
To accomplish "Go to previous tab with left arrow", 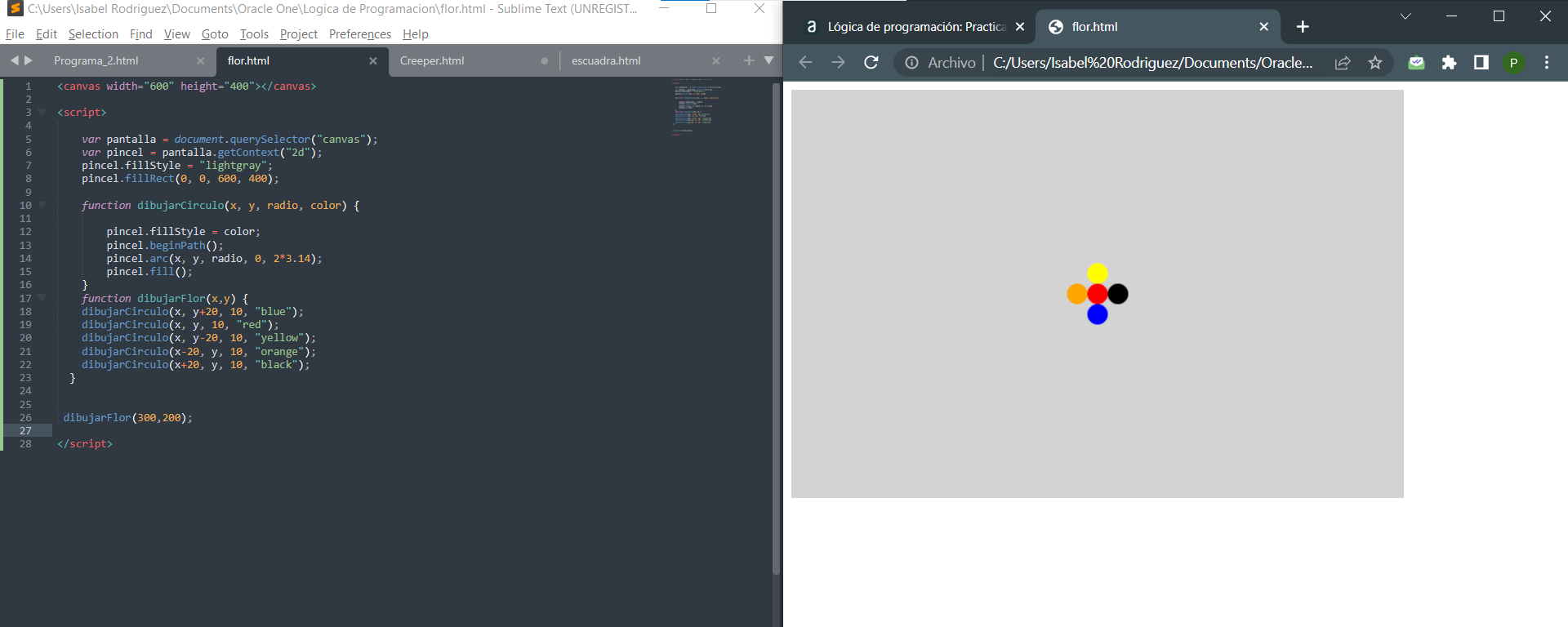I will pos(14,60).
